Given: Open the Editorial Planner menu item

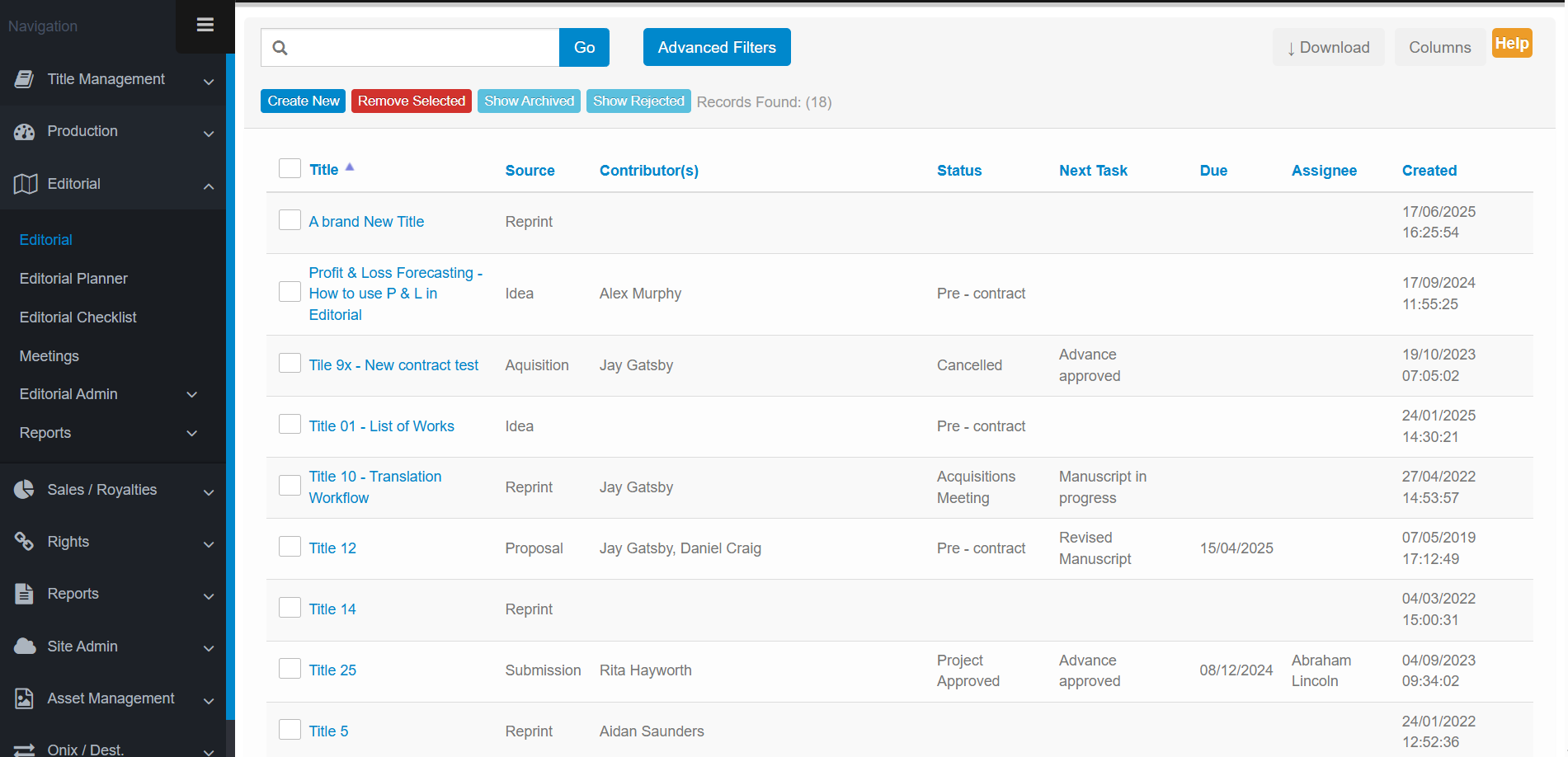Looking at the screenshot, I should tap(73, 279).
